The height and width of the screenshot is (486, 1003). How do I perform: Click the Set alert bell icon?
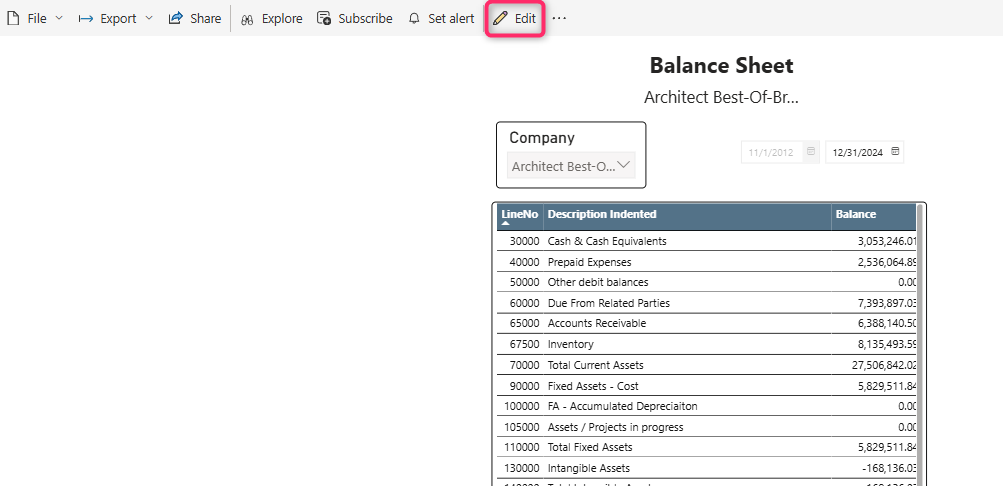pyautogui.click(x=414, y=18)
